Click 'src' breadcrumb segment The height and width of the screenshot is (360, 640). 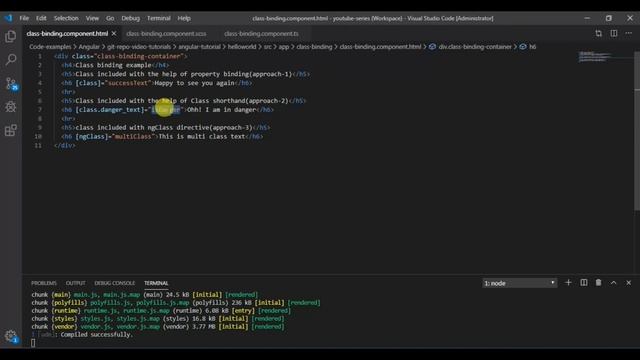click(267, 47)
